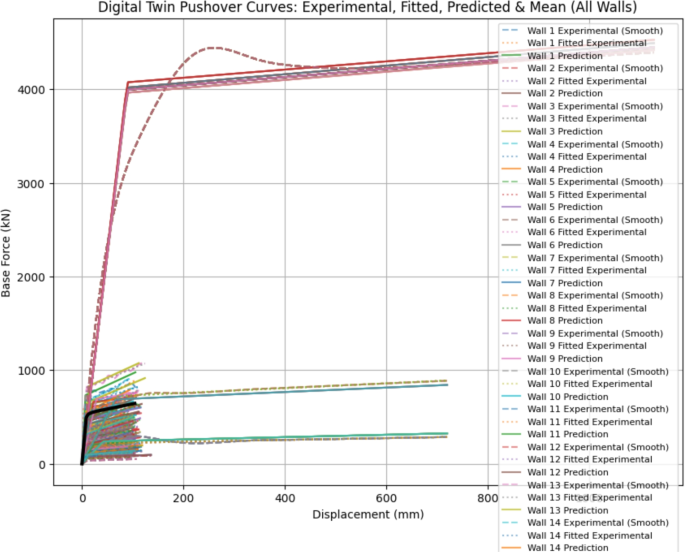Select legend entry 'Wall 1 Fitted Experimental'
This screenshot has height=552, width=685.
point(574,43)
